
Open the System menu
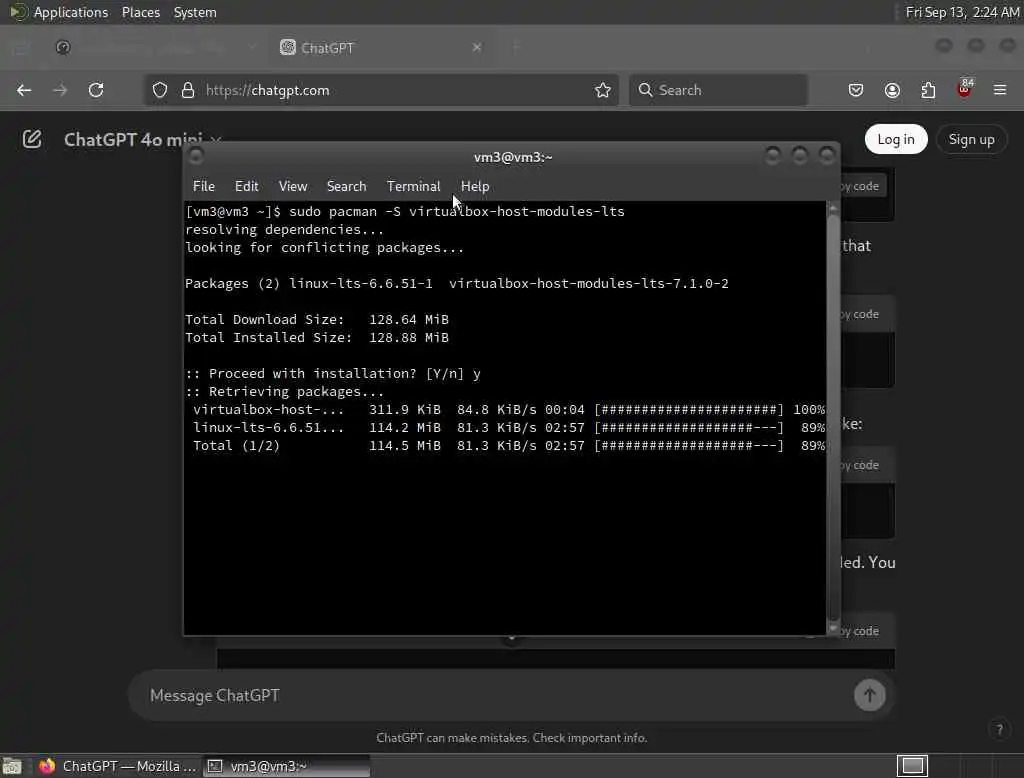(195, 12)
